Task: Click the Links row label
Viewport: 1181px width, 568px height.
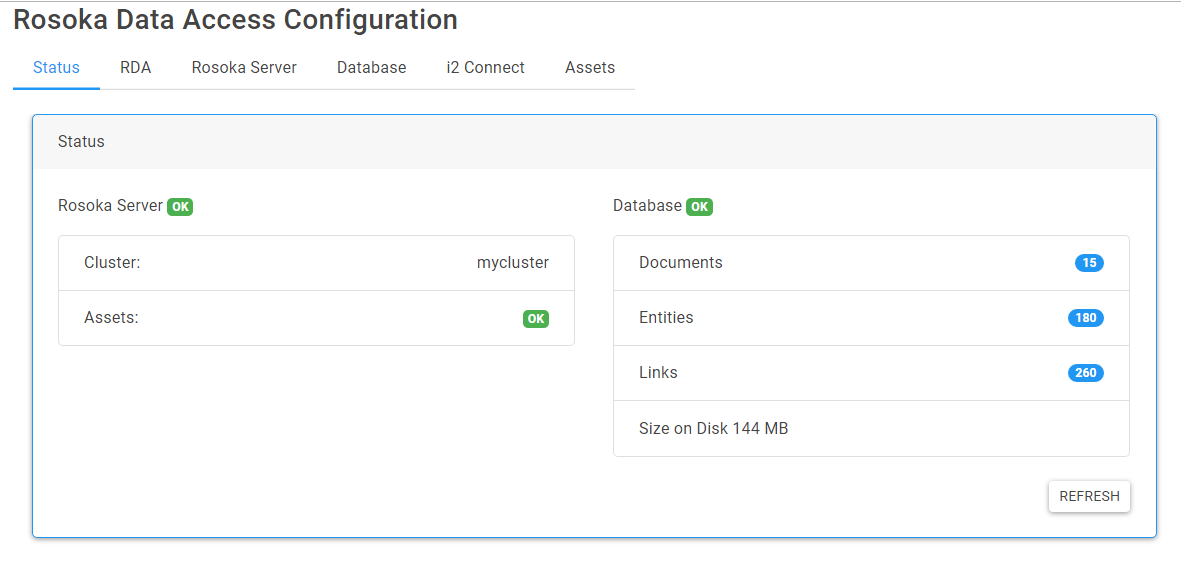Action: coord(658,373)
